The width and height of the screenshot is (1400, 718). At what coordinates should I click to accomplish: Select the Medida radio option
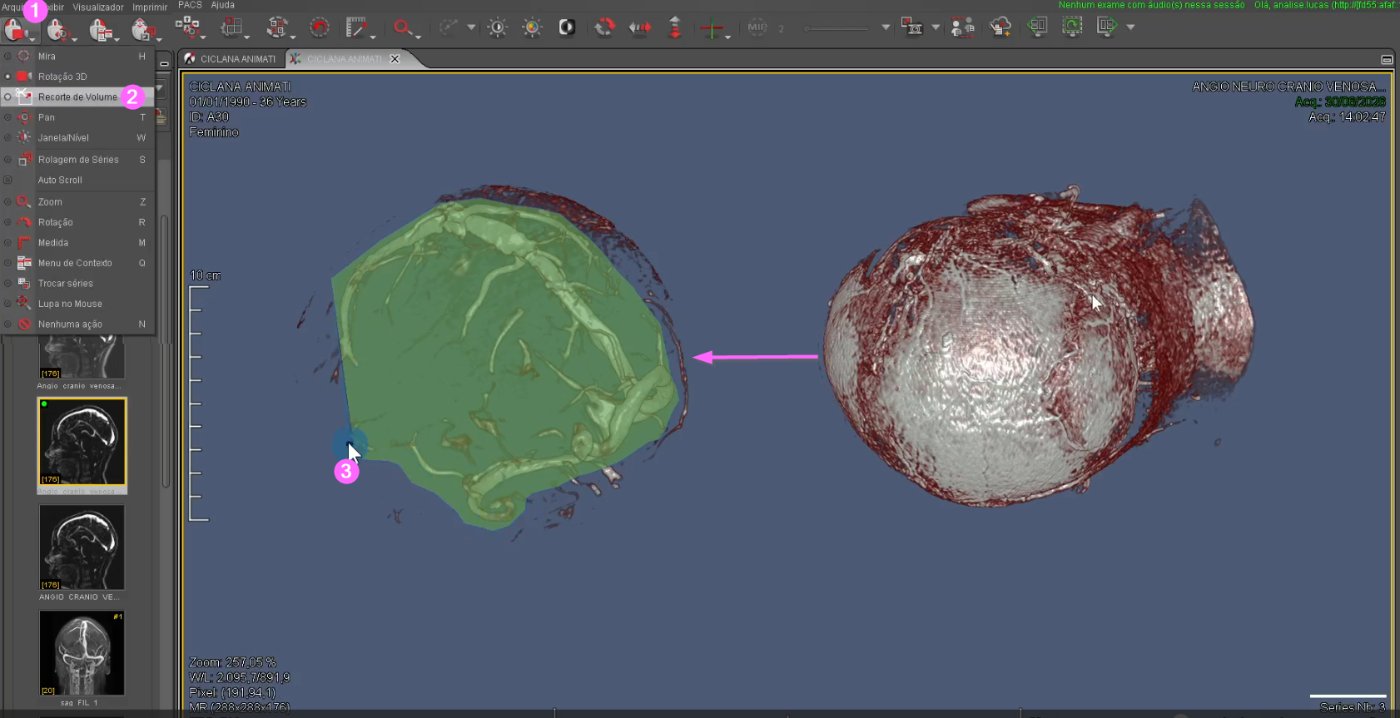coord(8,242)
